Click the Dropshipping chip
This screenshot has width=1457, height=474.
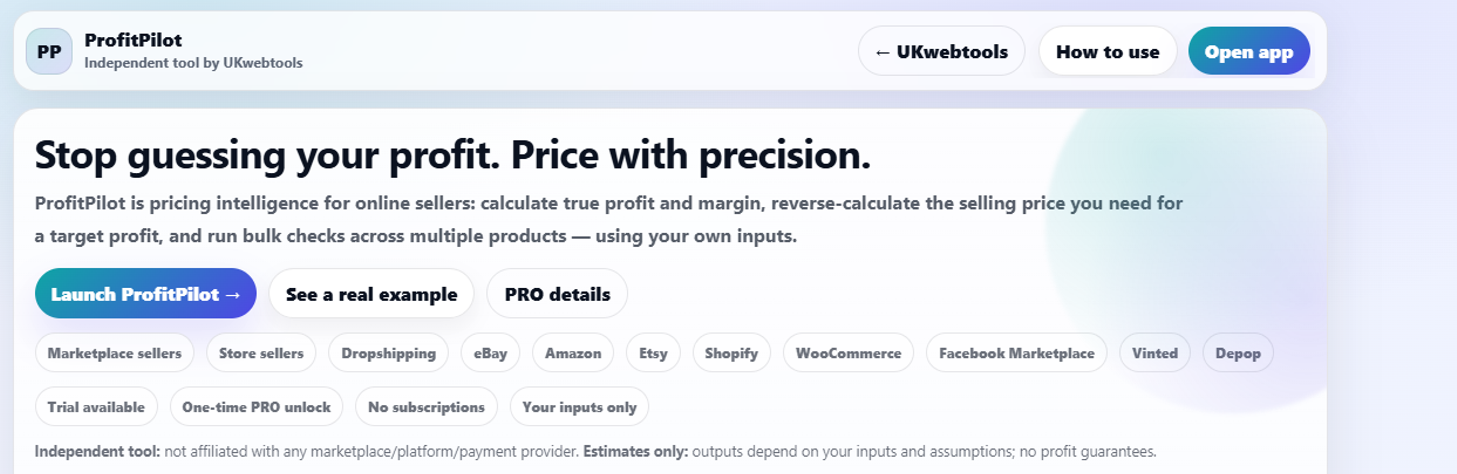click(x=388, y=353)
